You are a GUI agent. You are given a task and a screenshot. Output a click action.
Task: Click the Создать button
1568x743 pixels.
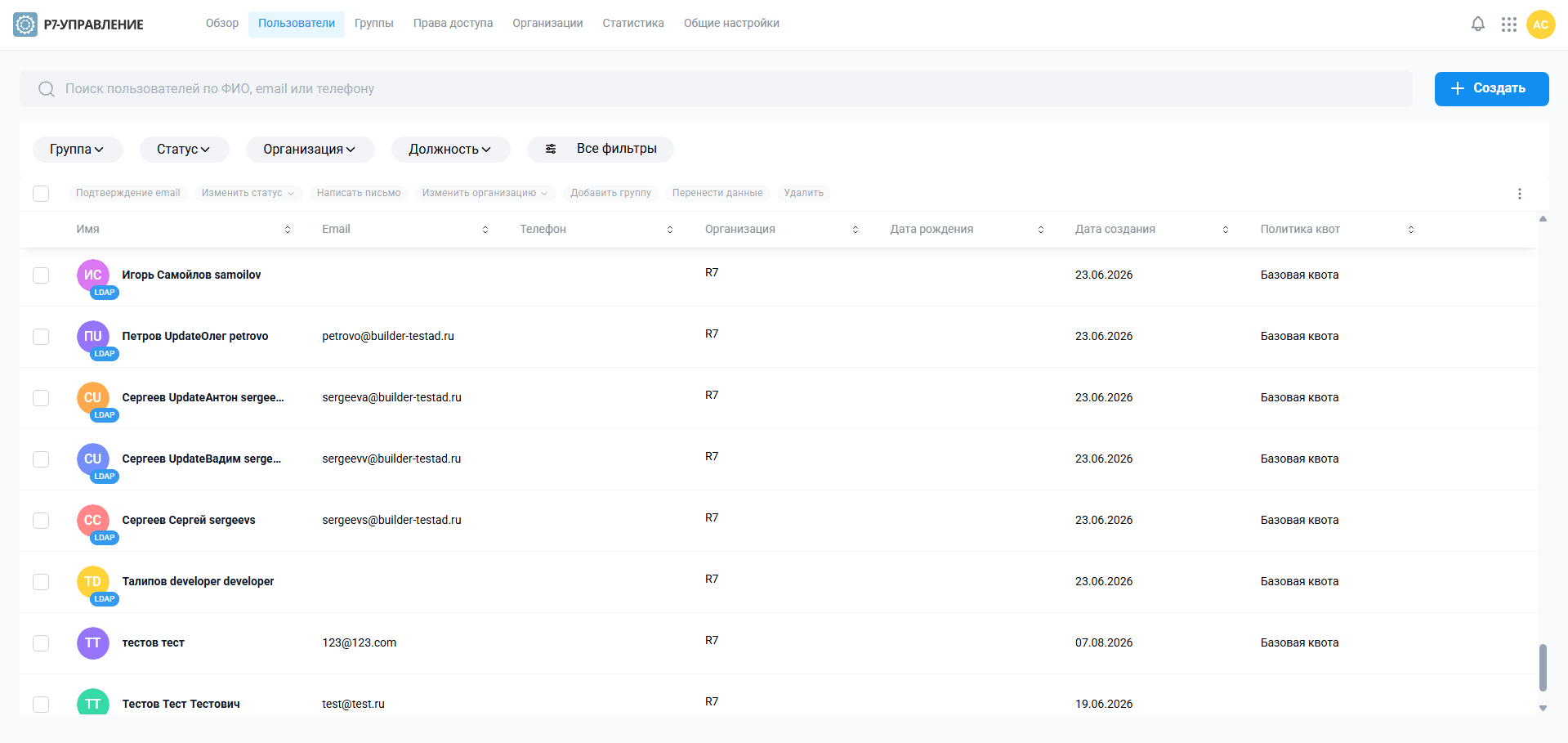click(x=1491, y=88)
